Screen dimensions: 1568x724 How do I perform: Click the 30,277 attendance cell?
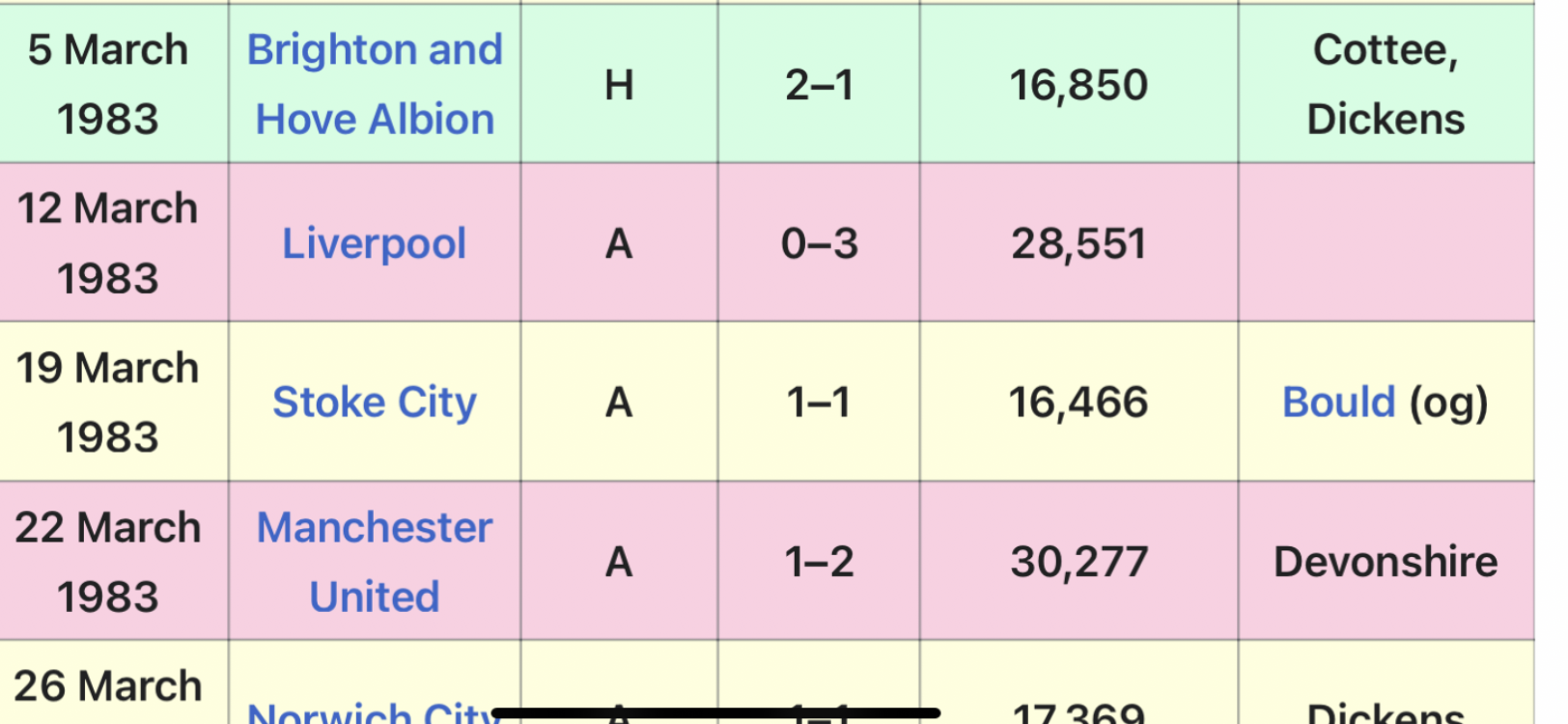pos(1078,561)
